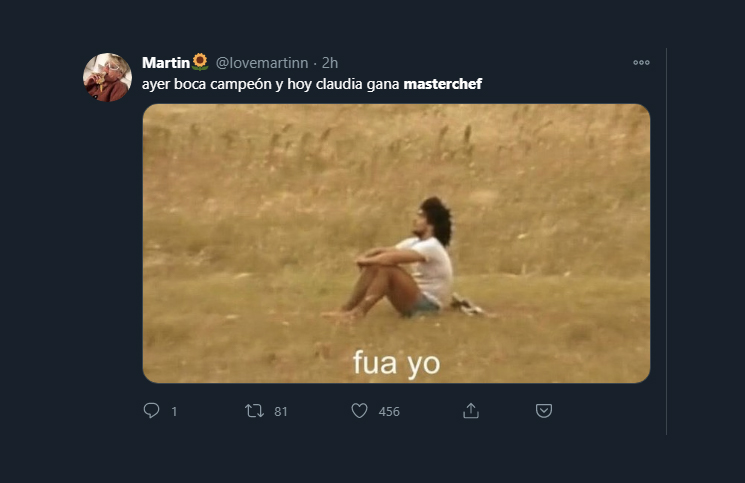Viewport: 745px width, 483px height.
Task: Click the sunflower emoji beside Martin
Action: (x=200, y=62)
